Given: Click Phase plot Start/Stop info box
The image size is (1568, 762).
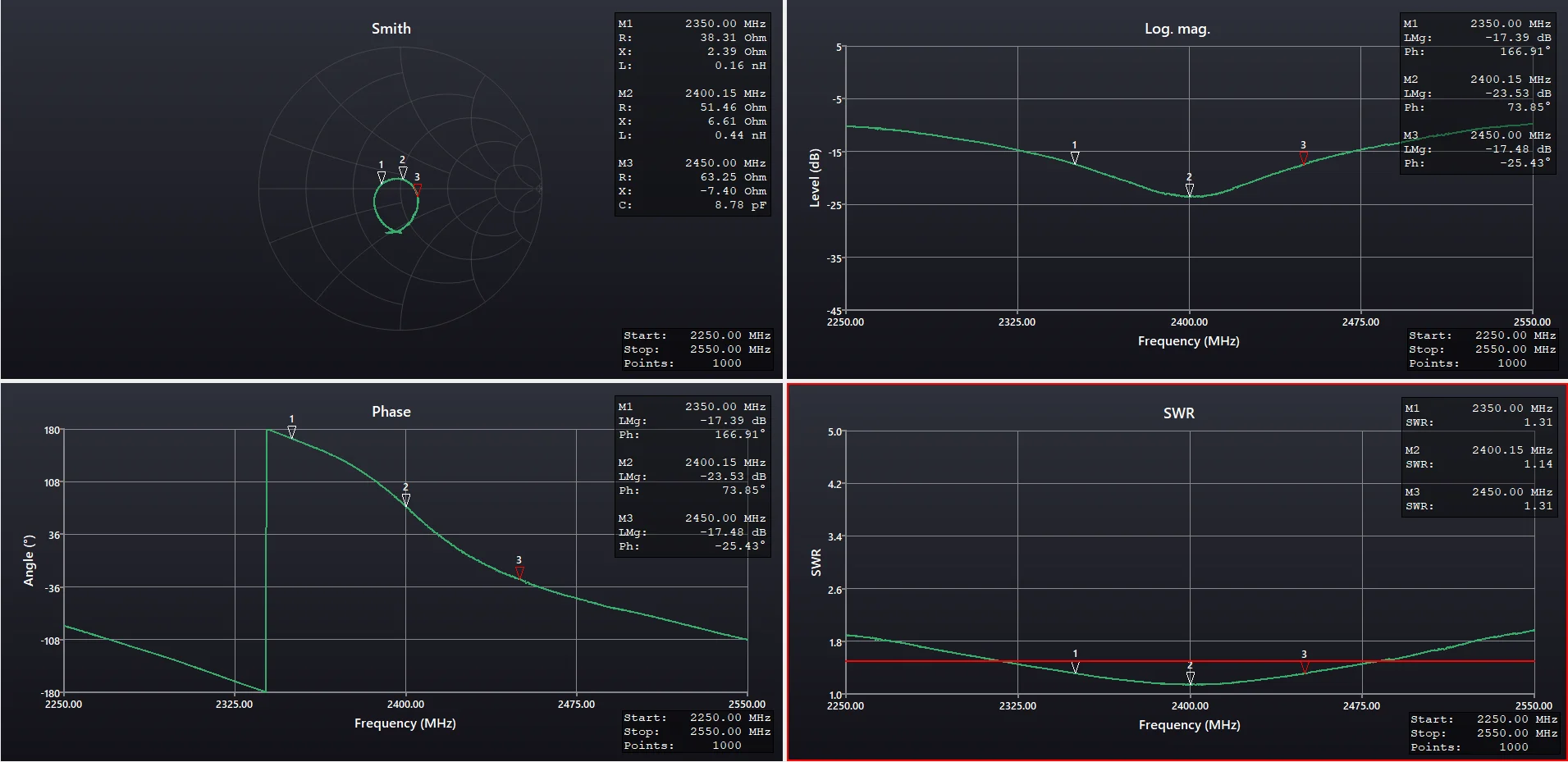Looking at the screenshot, I should point(697,732).
